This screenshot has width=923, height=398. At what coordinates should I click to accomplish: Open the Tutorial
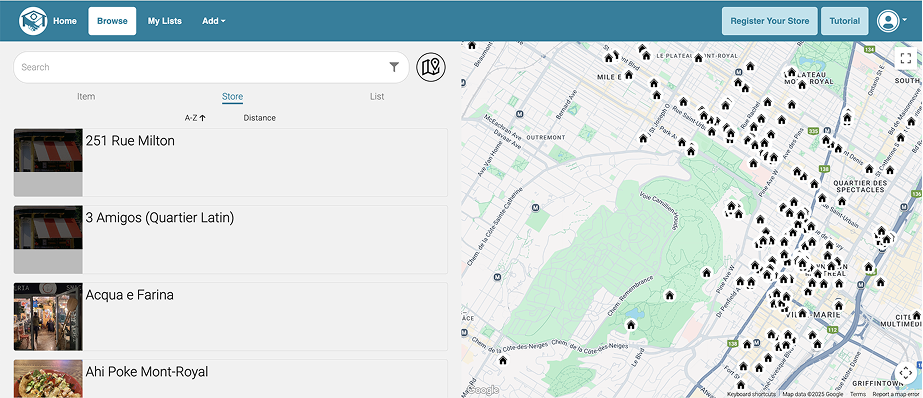[x=844, y=21]
